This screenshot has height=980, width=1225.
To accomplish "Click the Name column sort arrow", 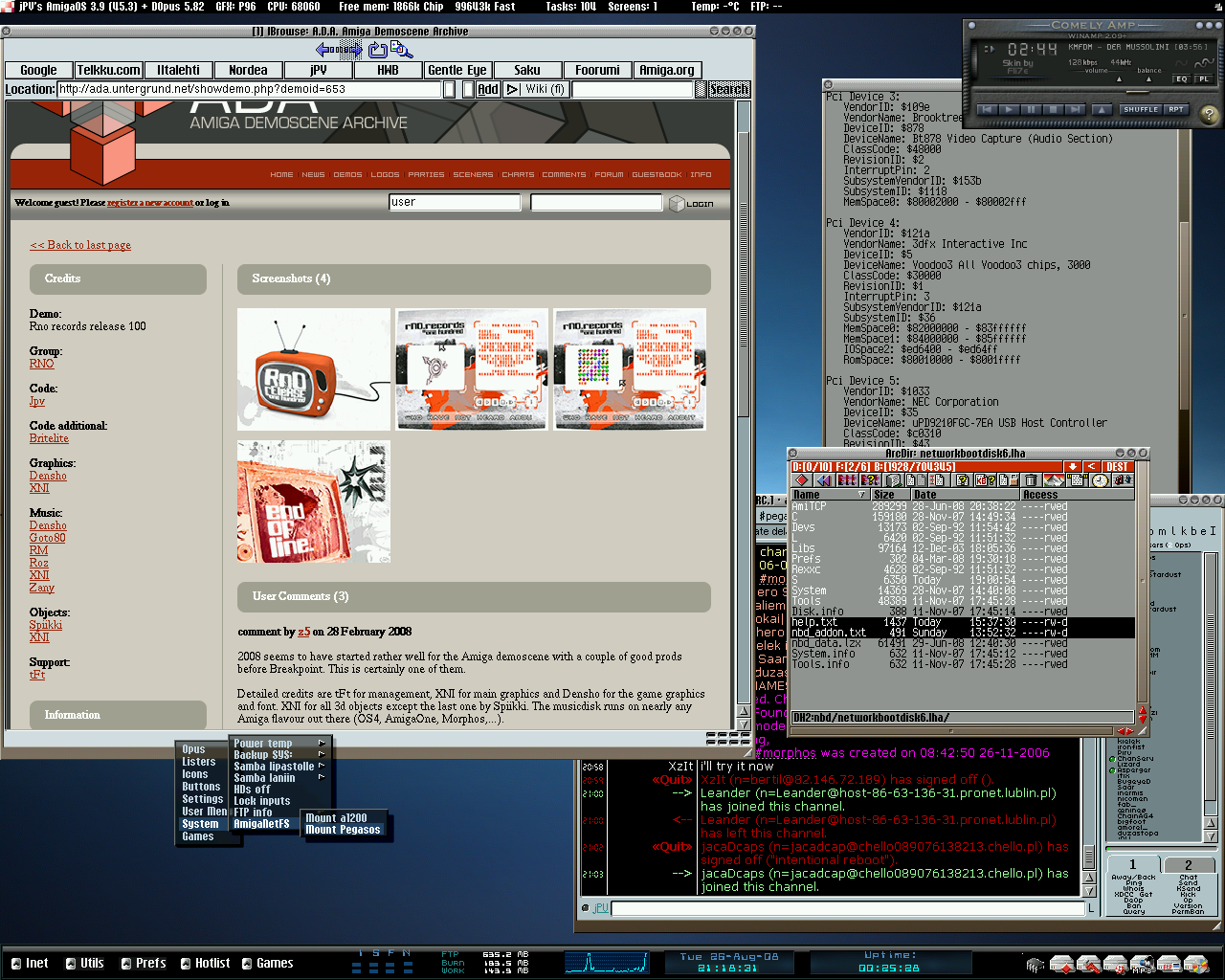I will pos(861,495).
